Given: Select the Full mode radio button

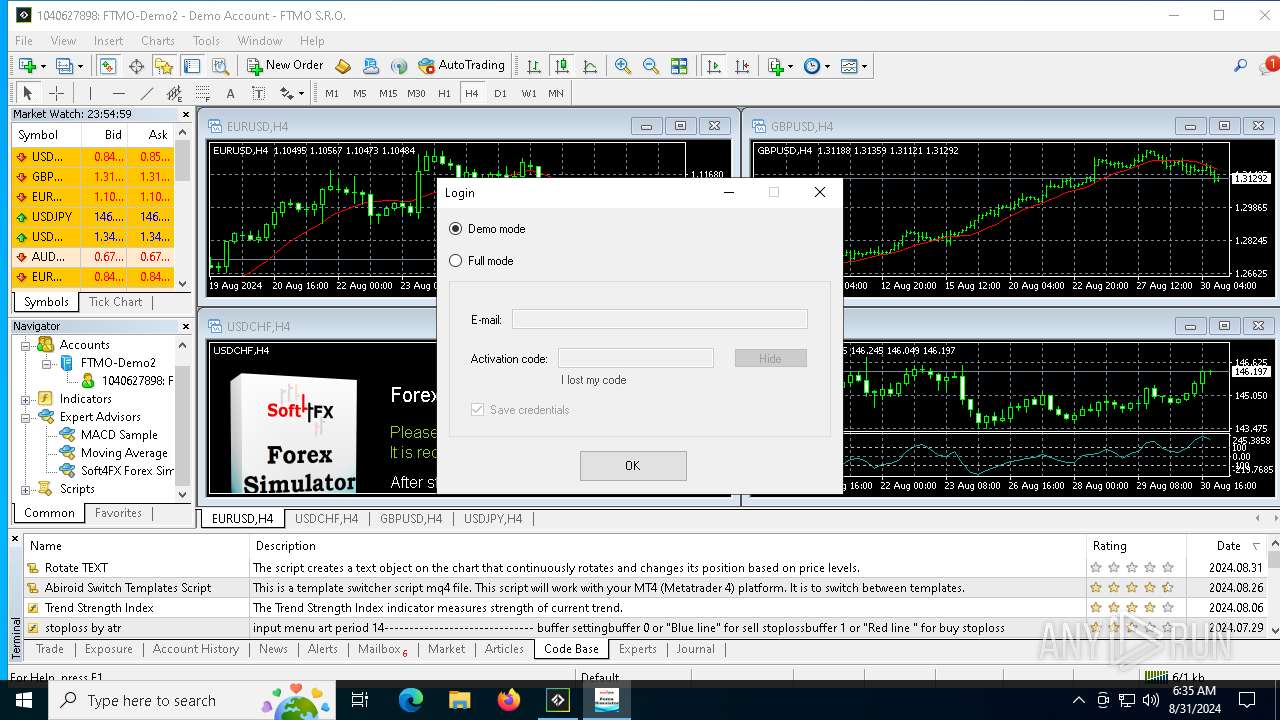Looking at the screenshot, I should click(x=456, y=261).
